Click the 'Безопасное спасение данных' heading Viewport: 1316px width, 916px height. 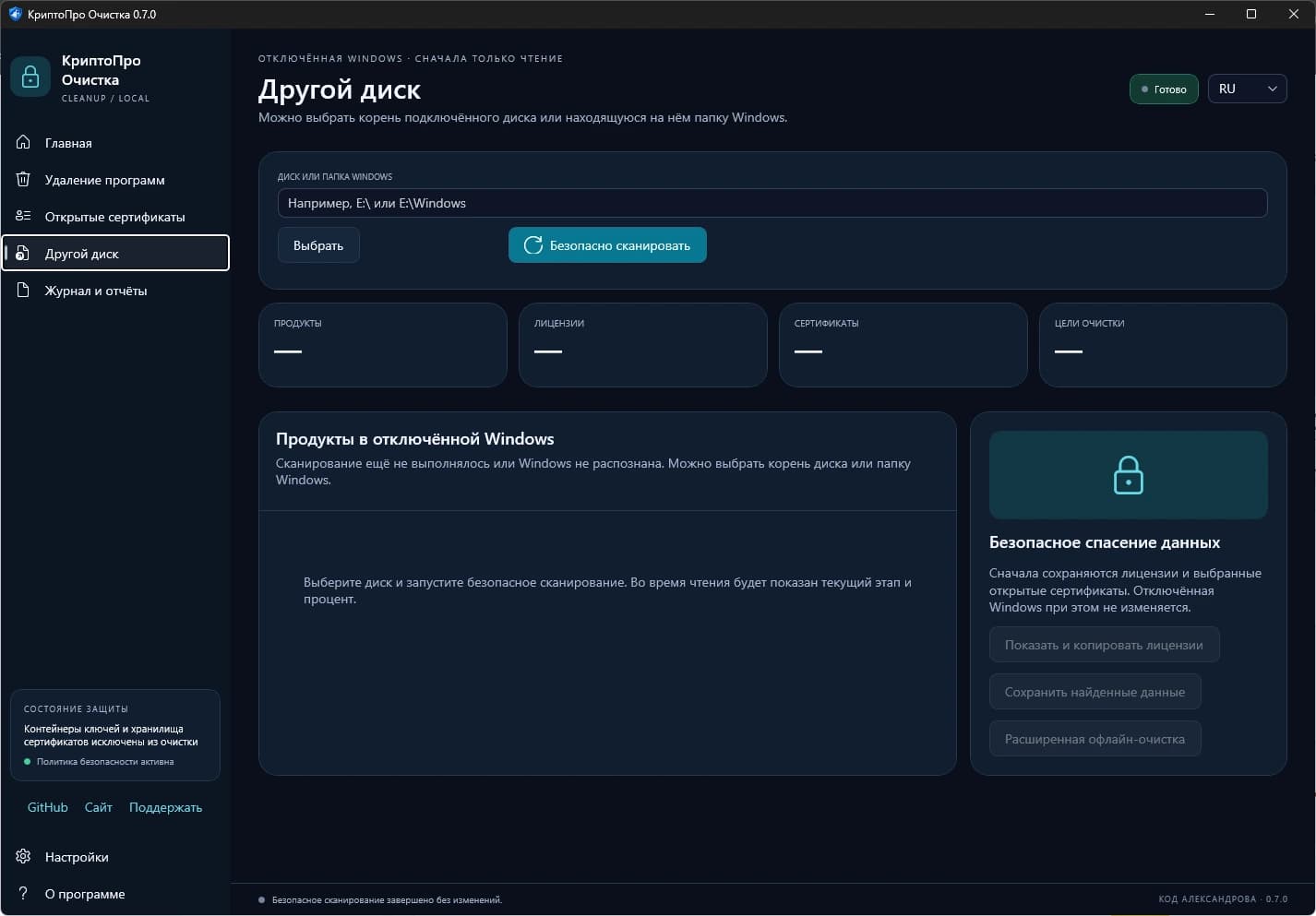pyautogui.click(x=1105, y=542)
